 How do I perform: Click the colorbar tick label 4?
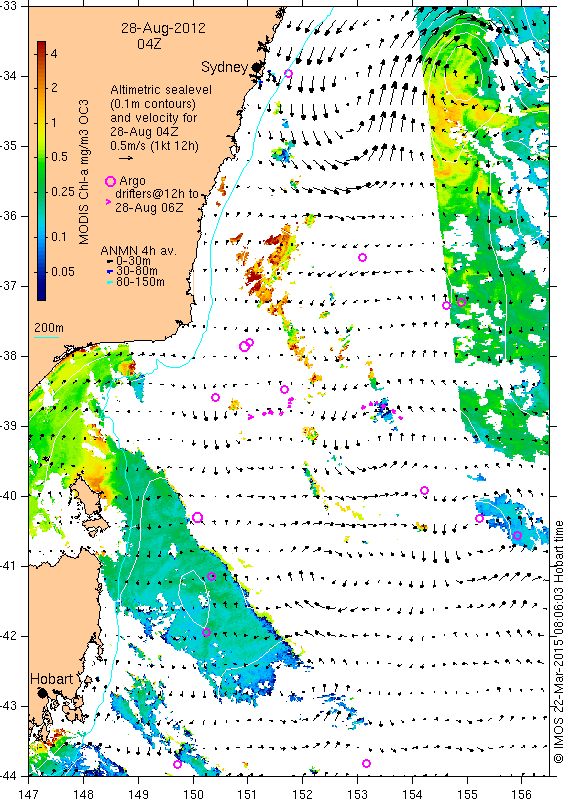54,54
